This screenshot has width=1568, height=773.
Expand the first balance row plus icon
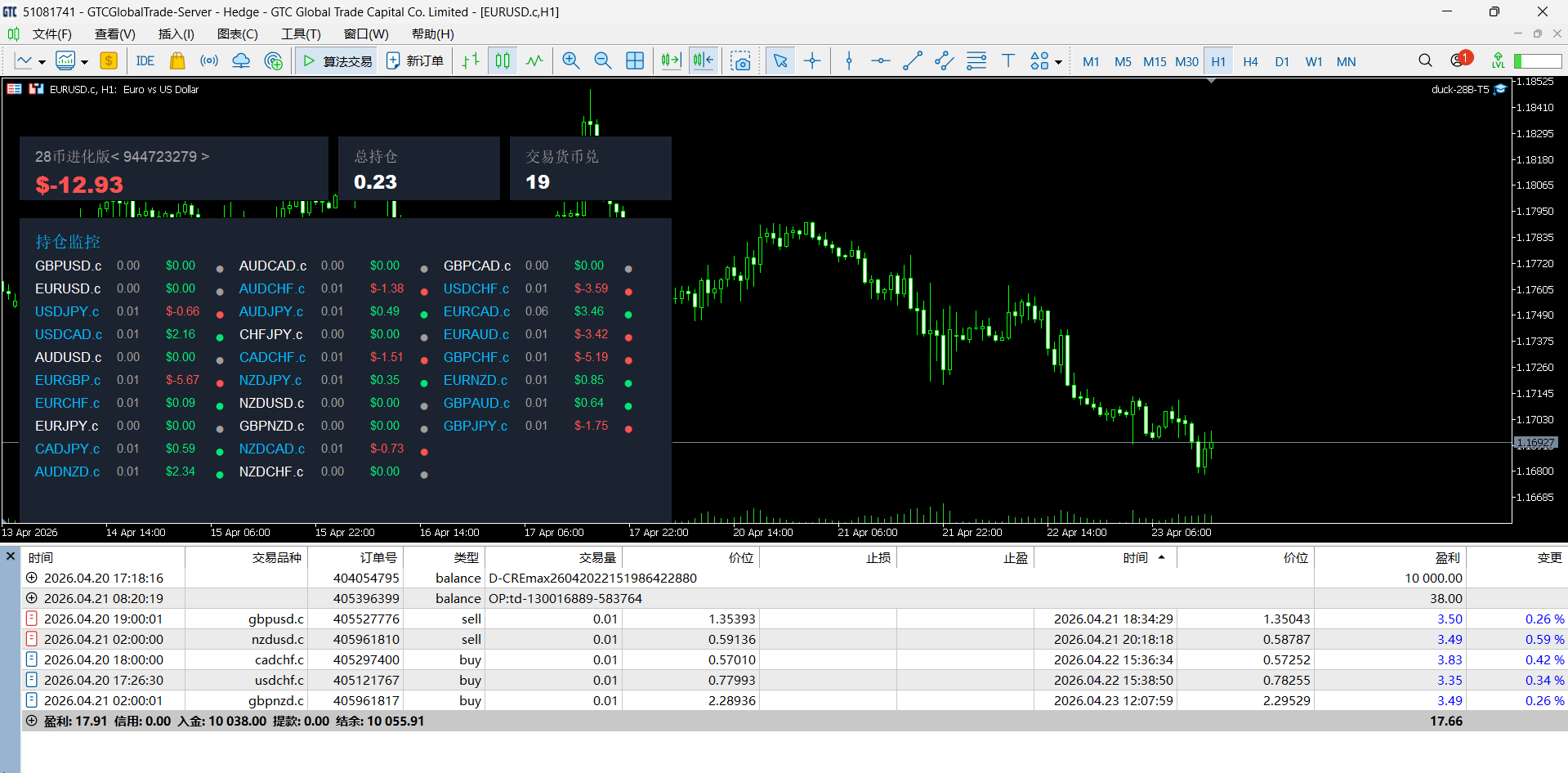32,578
